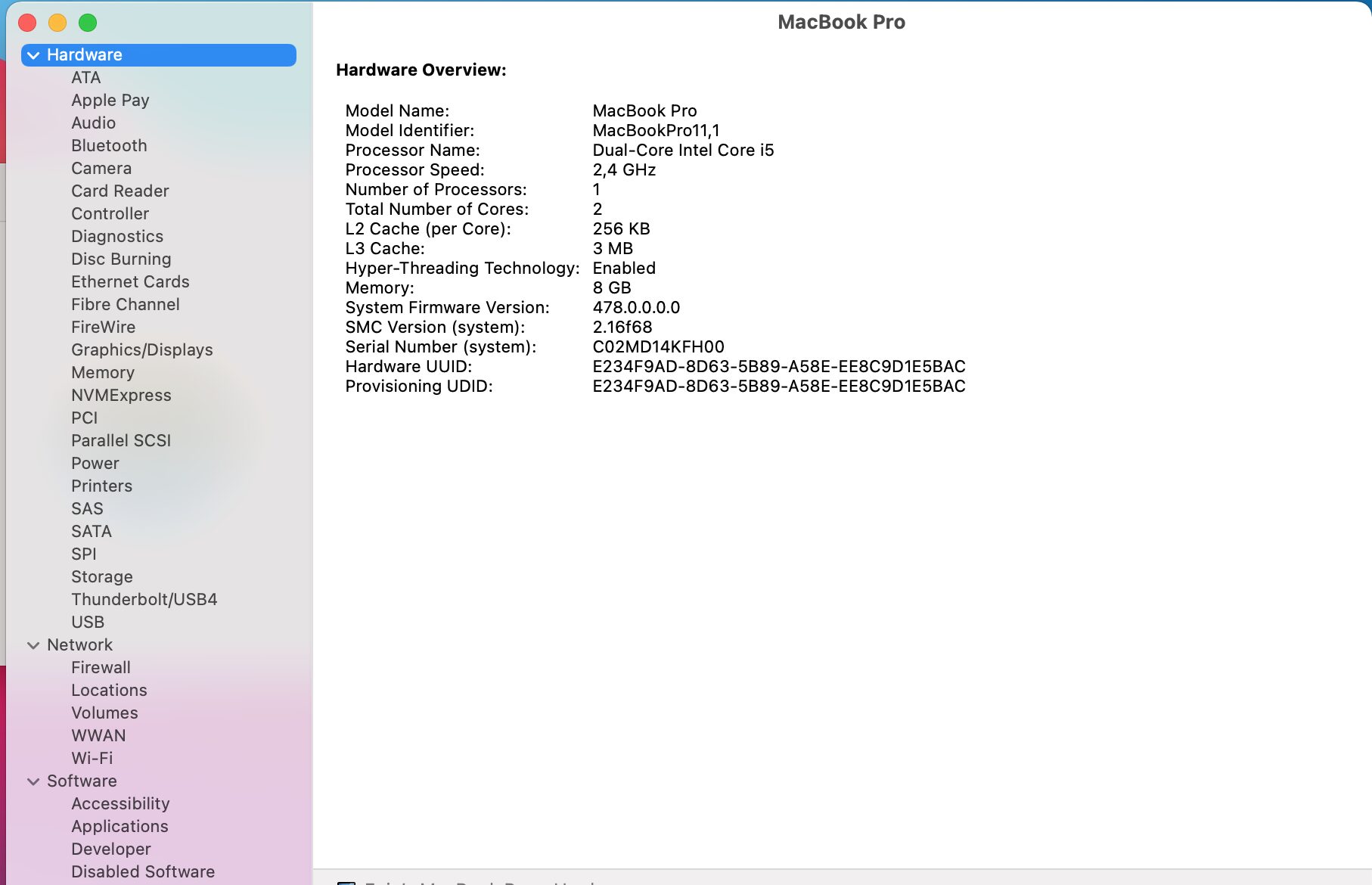The image size is (1372, 885).
Task: Select the SAS item
Action: 87,509
